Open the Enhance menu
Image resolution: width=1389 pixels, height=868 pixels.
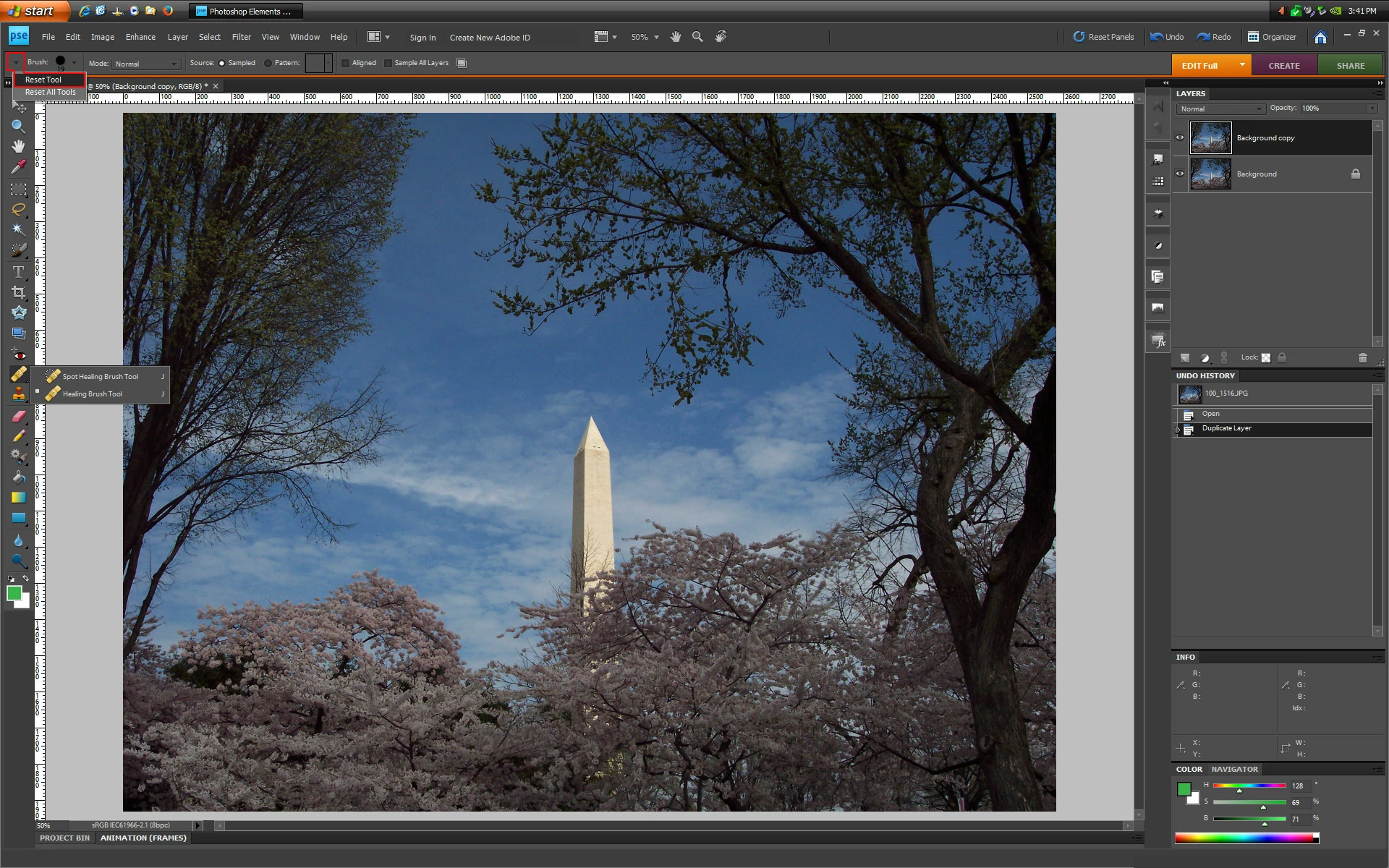tap(140, 37)
